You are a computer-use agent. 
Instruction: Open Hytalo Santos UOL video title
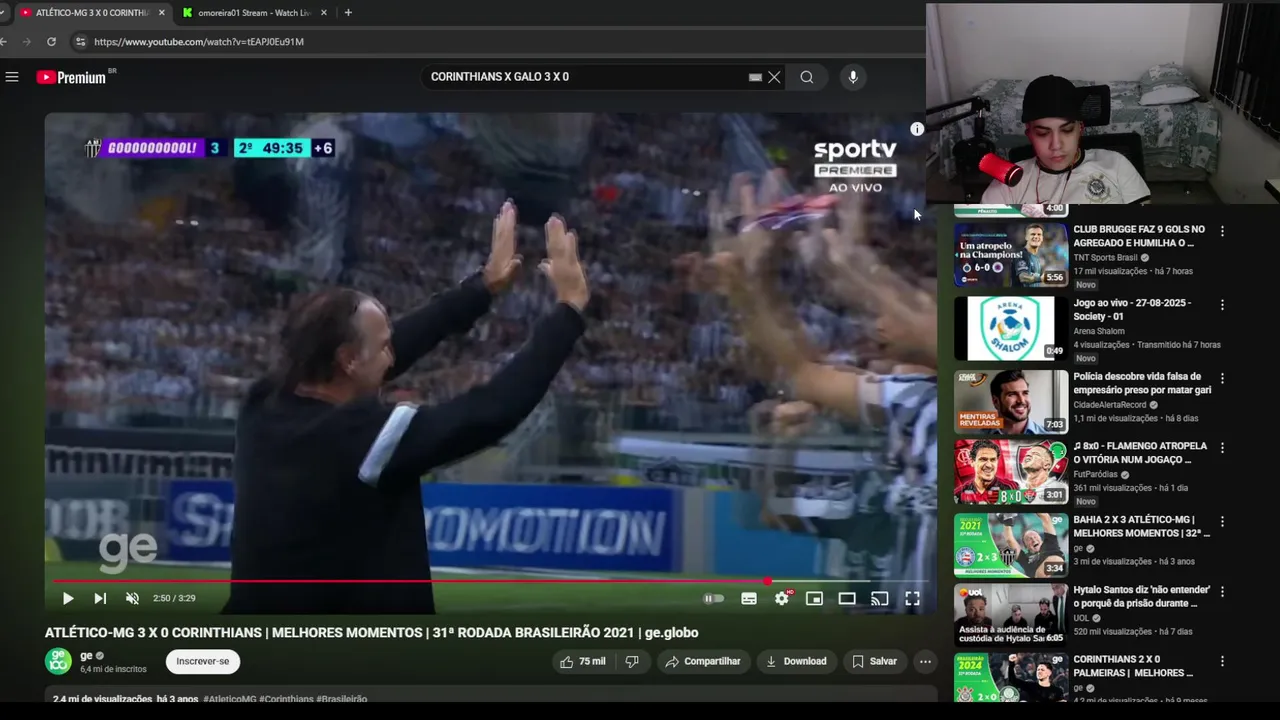tap(1141, 597)
